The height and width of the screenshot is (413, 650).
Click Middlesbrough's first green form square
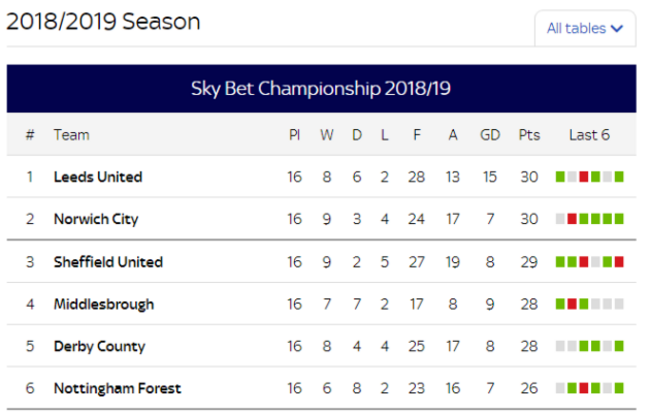click(560, 304)
